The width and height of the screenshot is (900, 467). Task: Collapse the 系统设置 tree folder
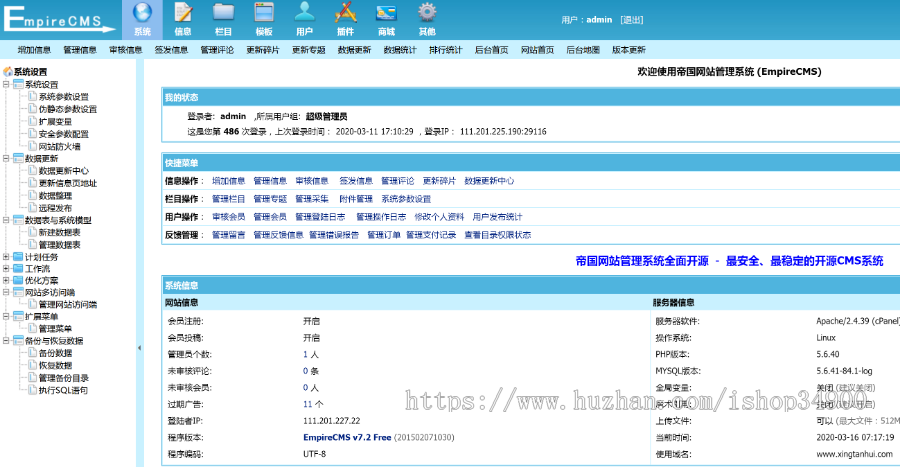(x=6, y=84)
